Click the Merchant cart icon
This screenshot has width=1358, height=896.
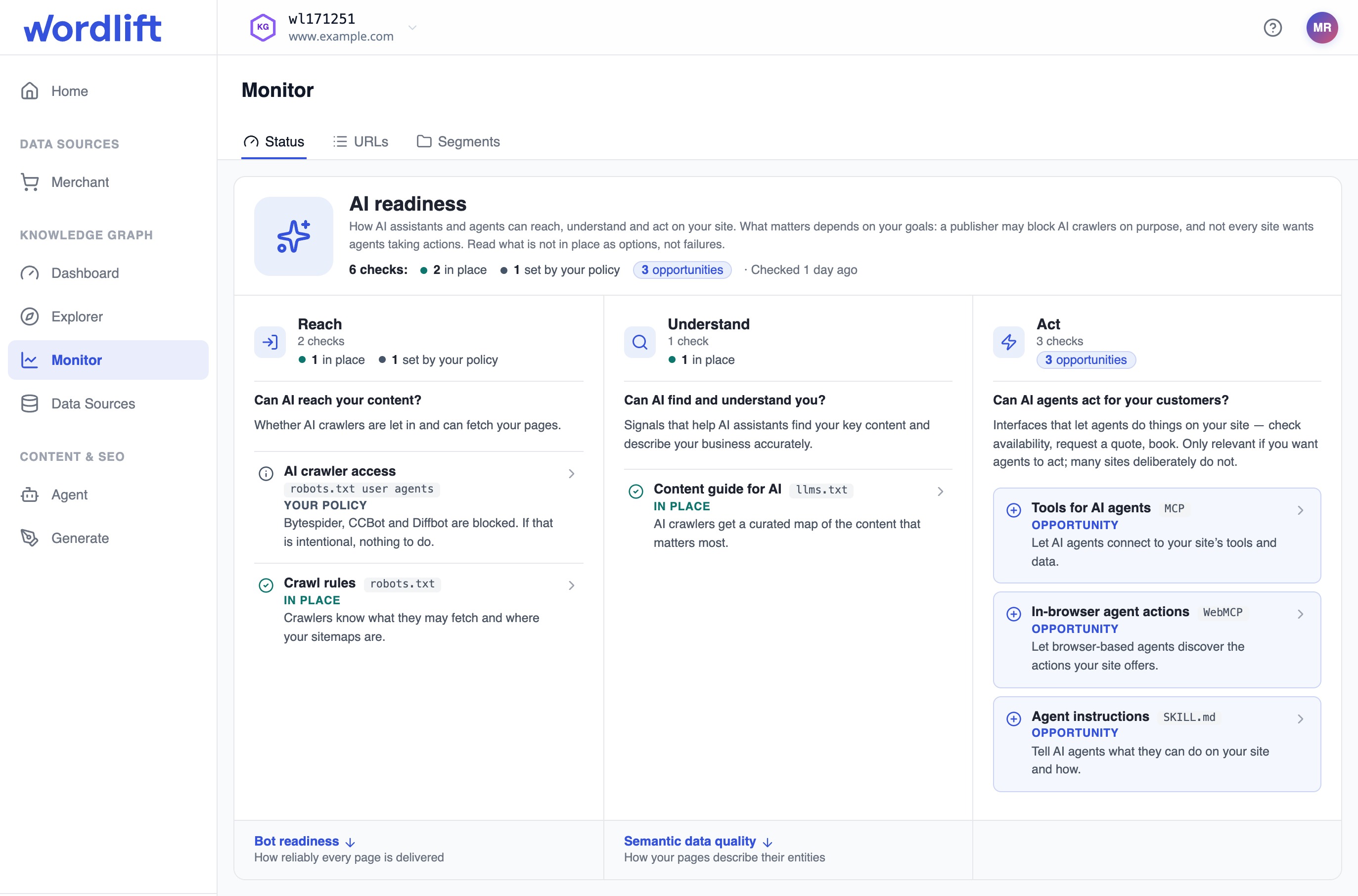(30, 181)
